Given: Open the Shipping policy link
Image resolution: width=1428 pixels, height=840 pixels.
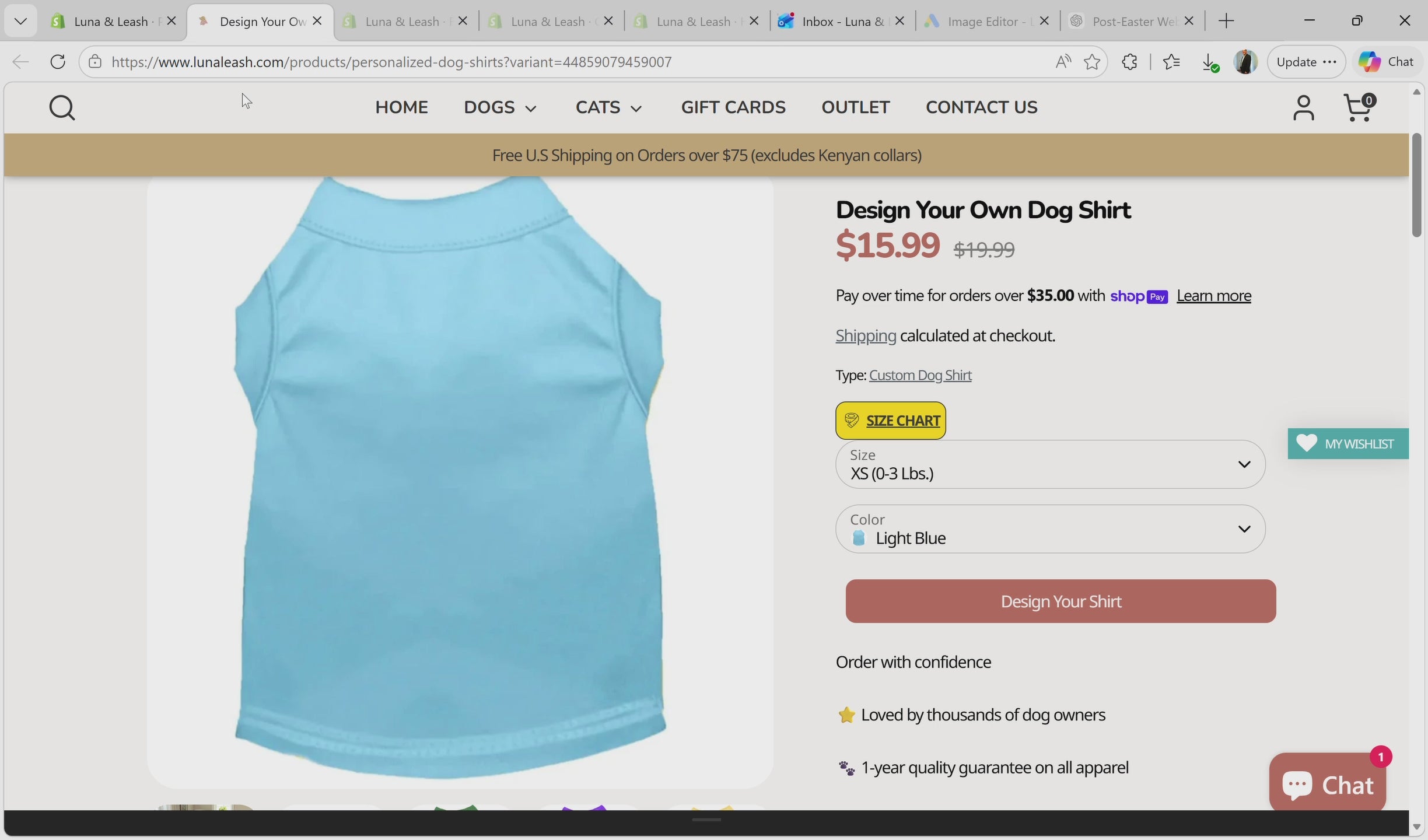Looking at the screenshot, I should coord(866,336).
